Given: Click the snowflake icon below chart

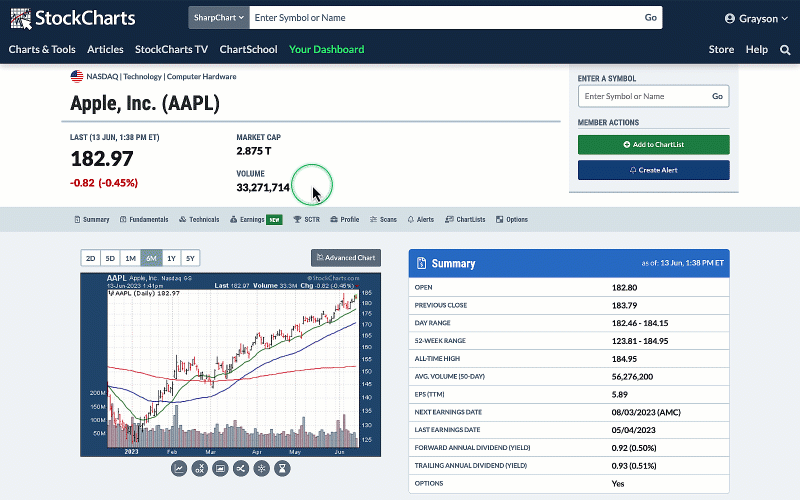Looking at the screenshot, I should pyautogui.click(x=262, y=468).
